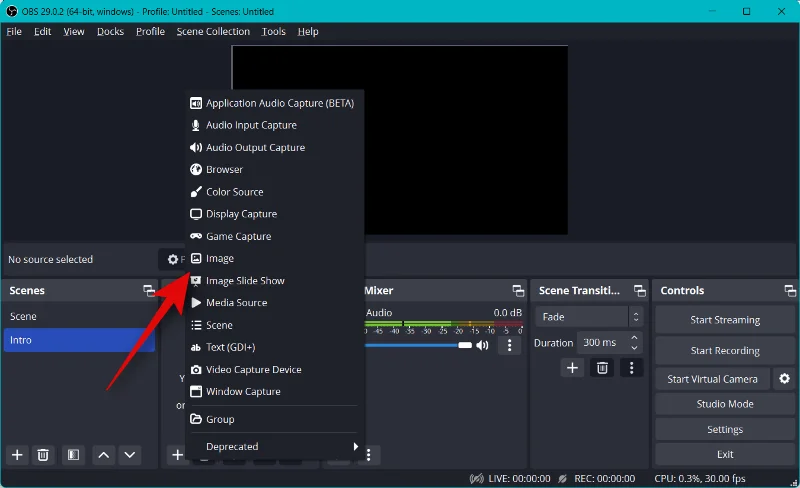Open the Scene Collection menu
Image resolution: width=800 pixels, height=488 pixels.
tap(213, 31)
